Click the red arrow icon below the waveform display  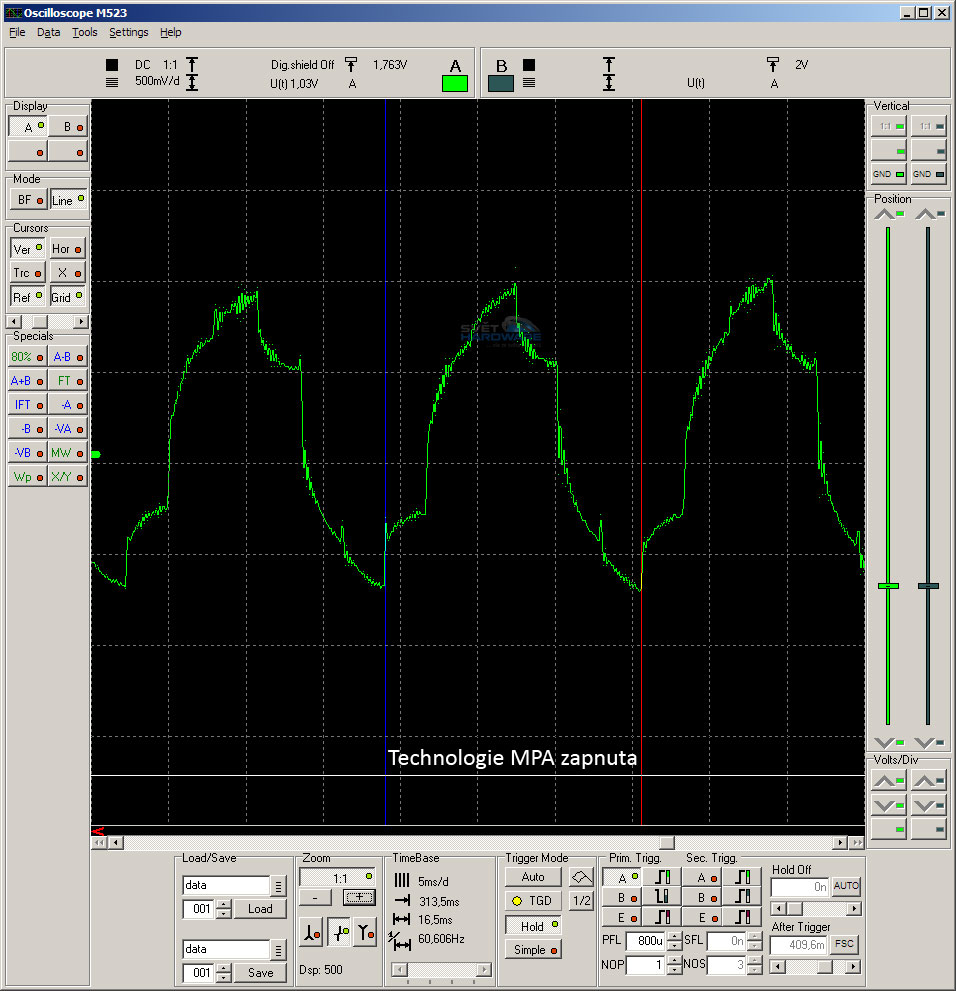(x=99, y=831)
